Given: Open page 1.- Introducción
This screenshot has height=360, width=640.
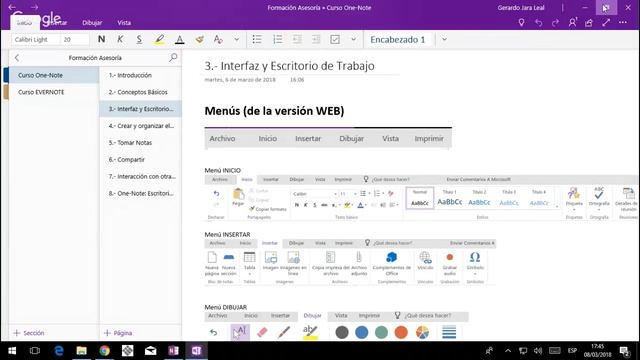Looking at the screenshot, I should 140,75.
